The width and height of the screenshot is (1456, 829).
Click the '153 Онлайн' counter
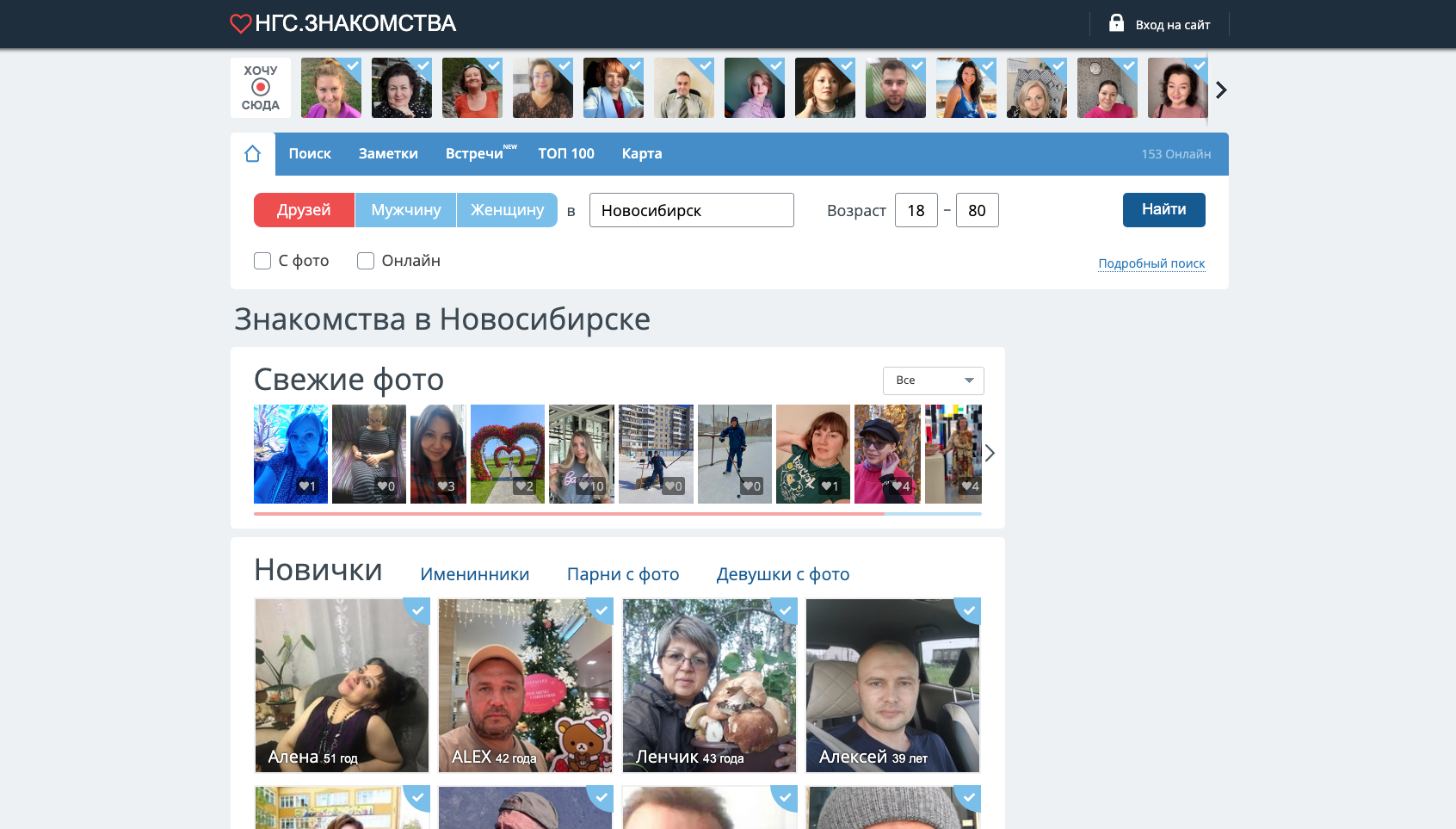coord(1176,154)
